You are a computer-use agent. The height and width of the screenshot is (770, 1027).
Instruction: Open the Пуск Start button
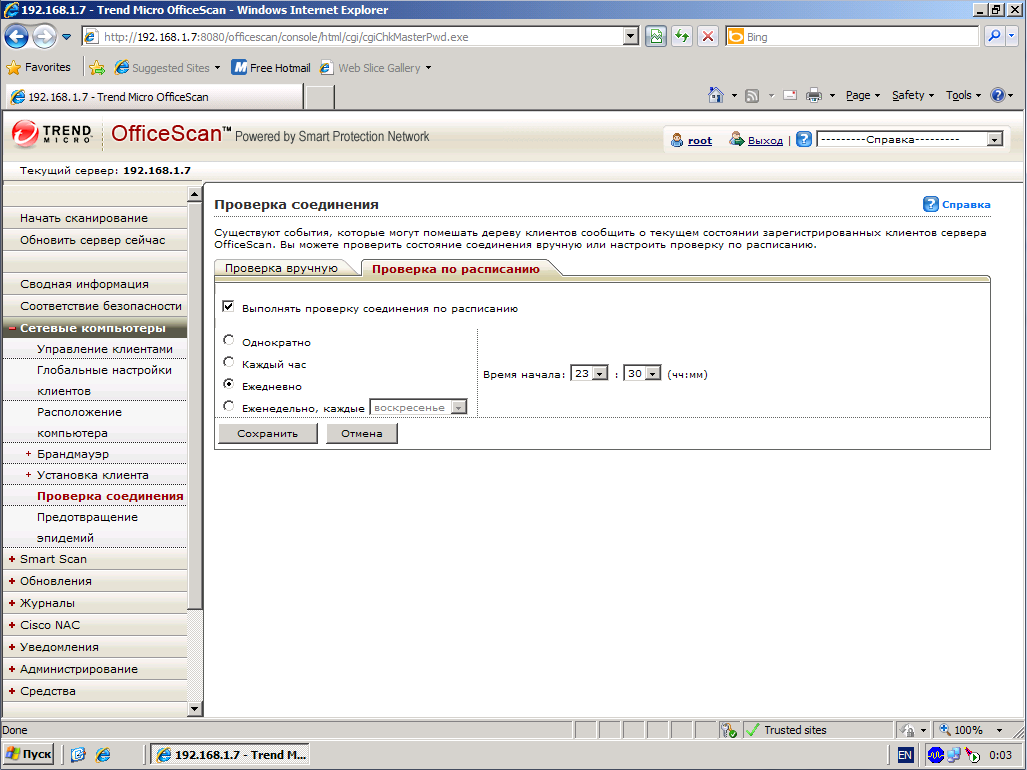(x=28, y=754)
